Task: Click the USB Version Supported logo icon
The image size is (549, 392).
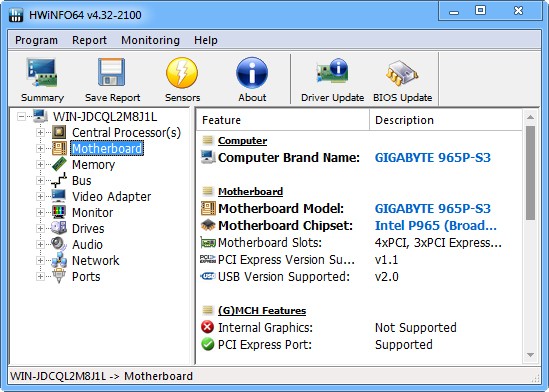Action: tap(208, 276)
